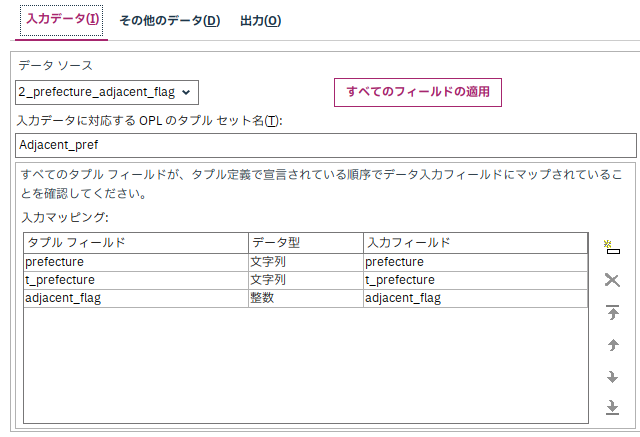Focus the OPL tuple set name field Adjacent_pref
This screenshot has width=640, height=437.
pyautogui.click(x=326, y=145)
